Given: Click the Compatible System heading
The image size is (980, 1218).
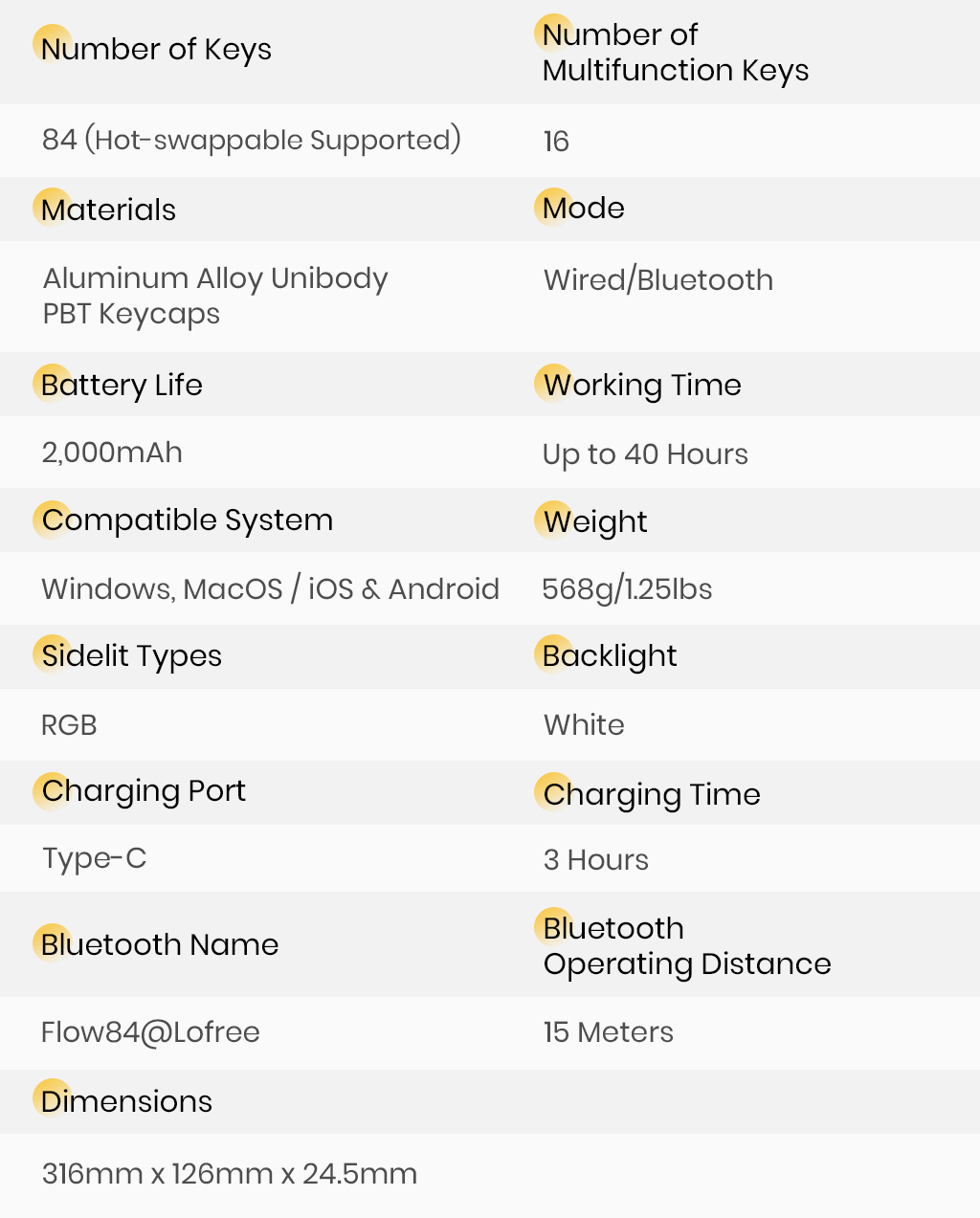Looking at the screenshot, I should coord(188,520).
